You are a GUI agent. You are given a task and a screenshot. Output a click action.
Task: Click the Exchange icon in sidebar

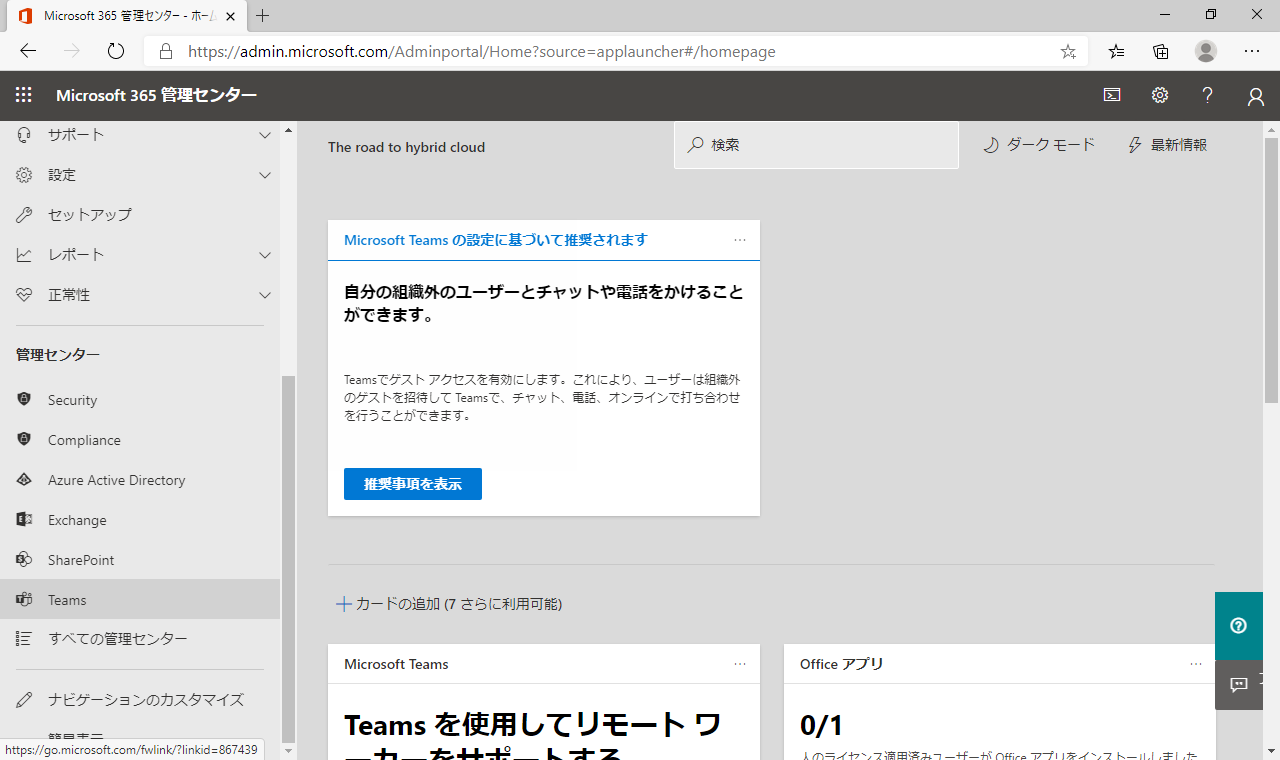click(25, 520)
